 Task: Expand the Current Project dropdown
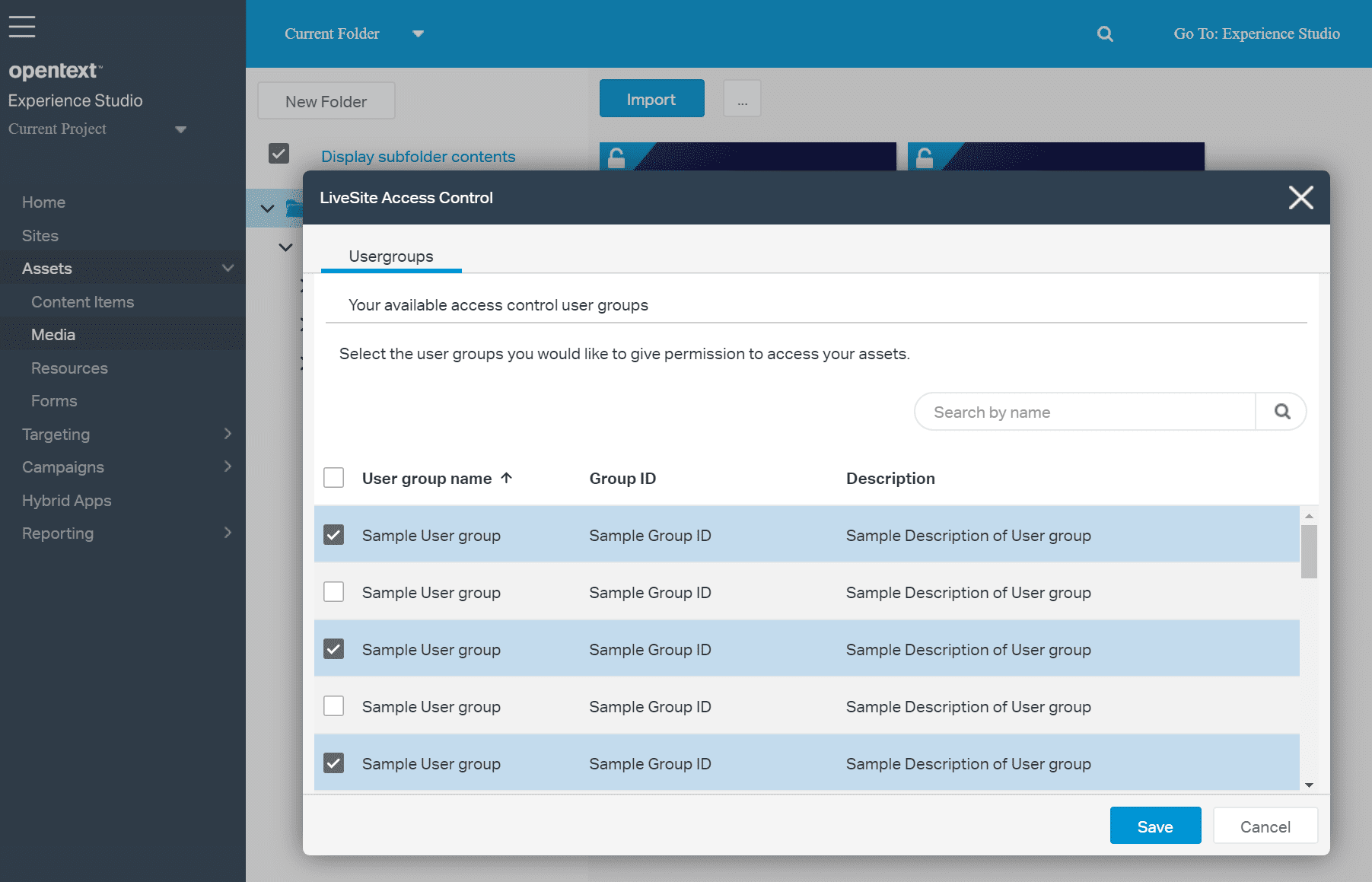point(181,129)
